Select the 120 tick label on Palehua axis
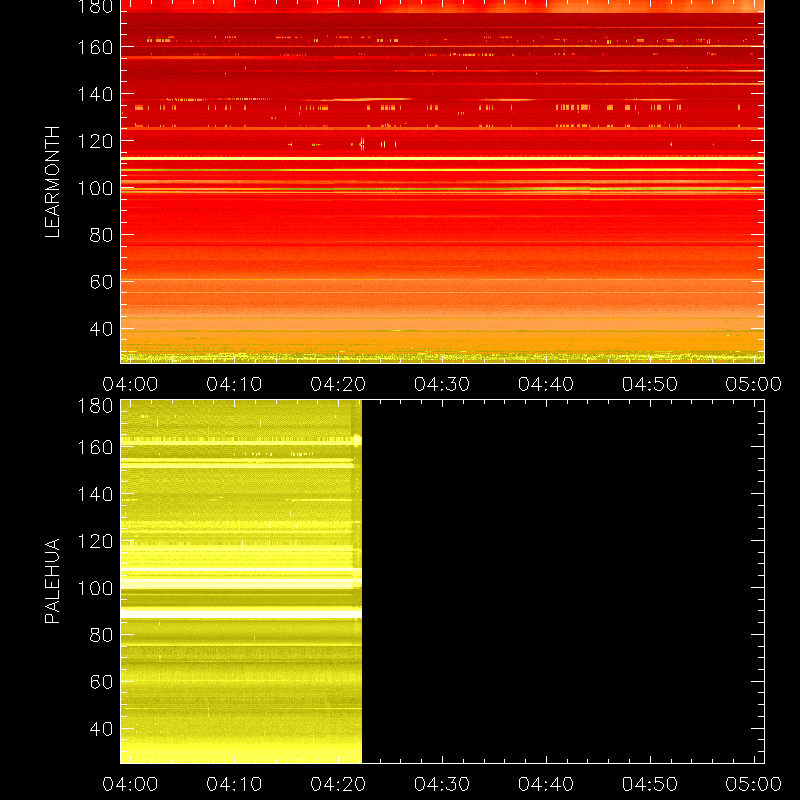 95,541
